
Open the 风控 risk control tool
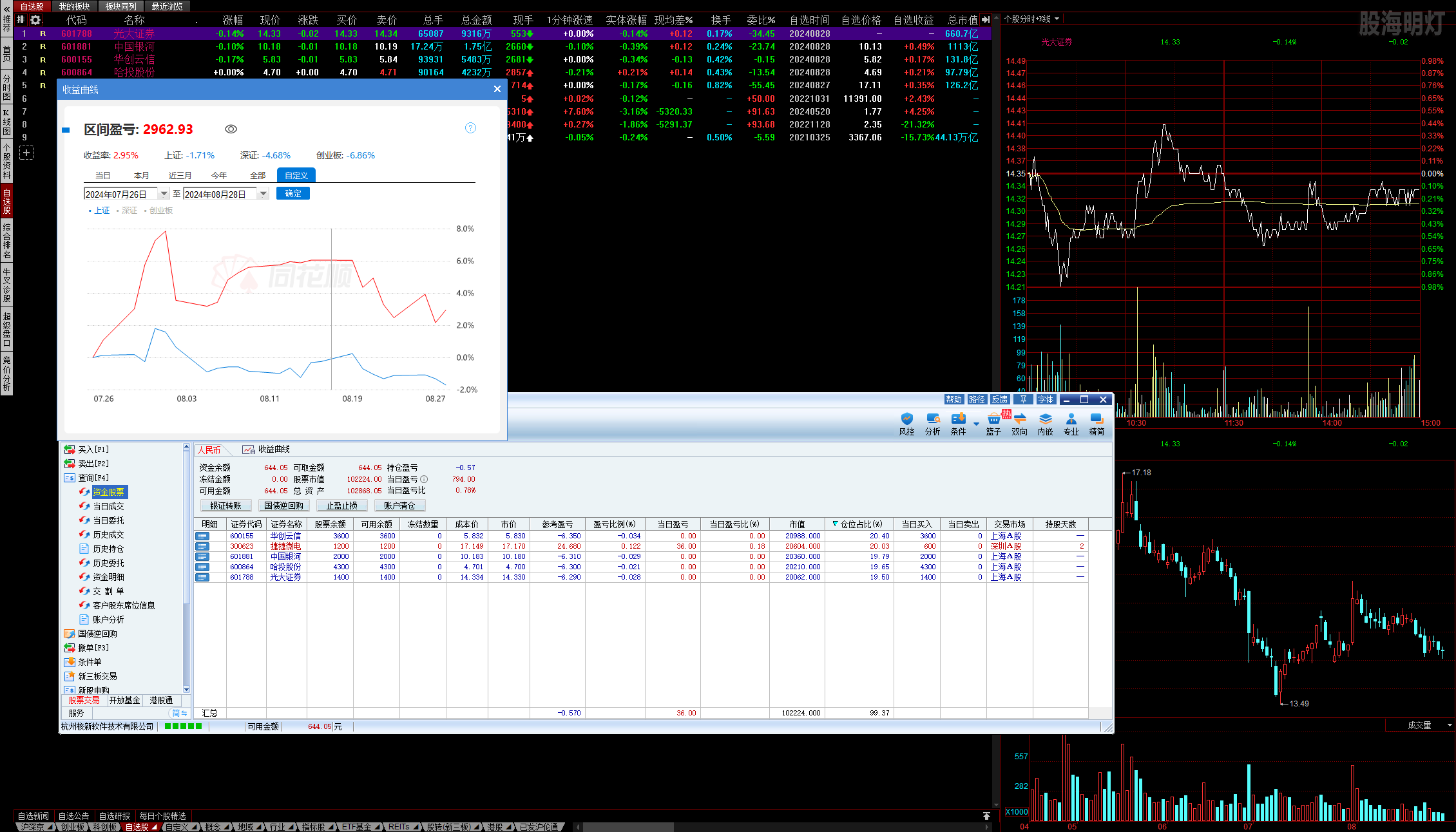pos(906,424)
